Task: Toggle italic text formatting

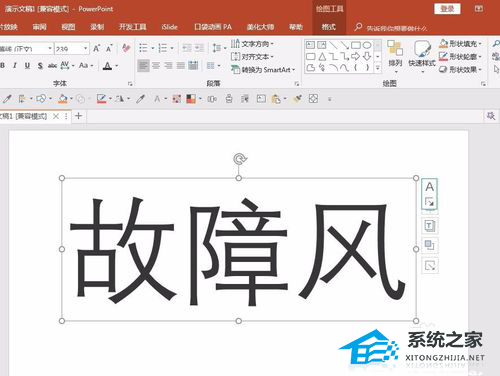Action: coord(15,65)
